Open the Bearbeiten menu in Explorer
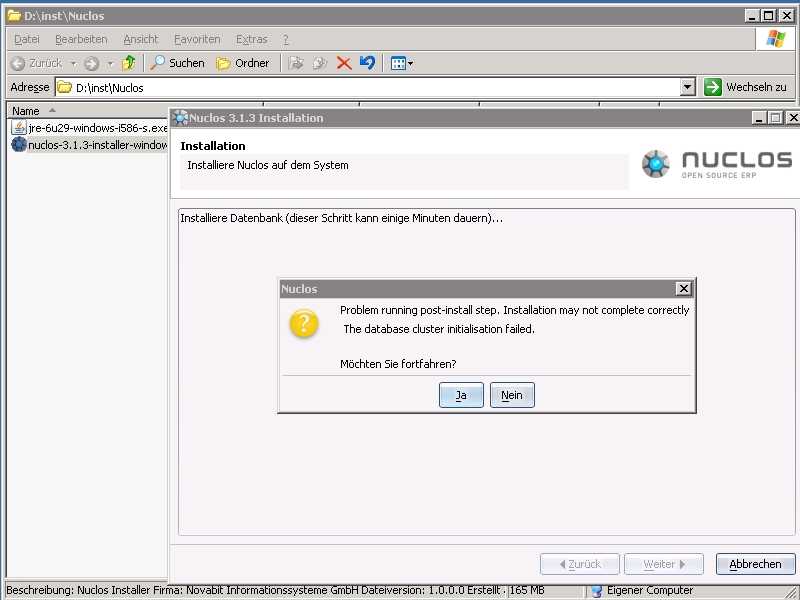 coord(81,39)
